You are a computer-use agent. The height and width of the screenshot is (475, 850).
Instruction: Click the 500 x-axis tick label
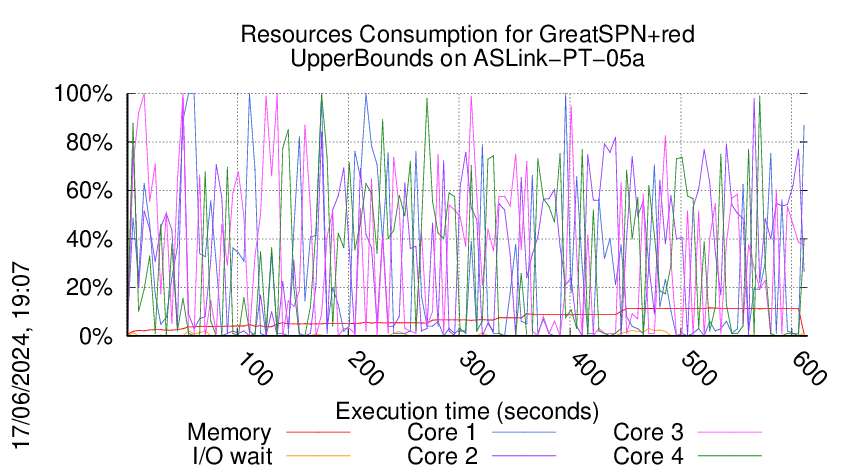[x=698, y=369]
